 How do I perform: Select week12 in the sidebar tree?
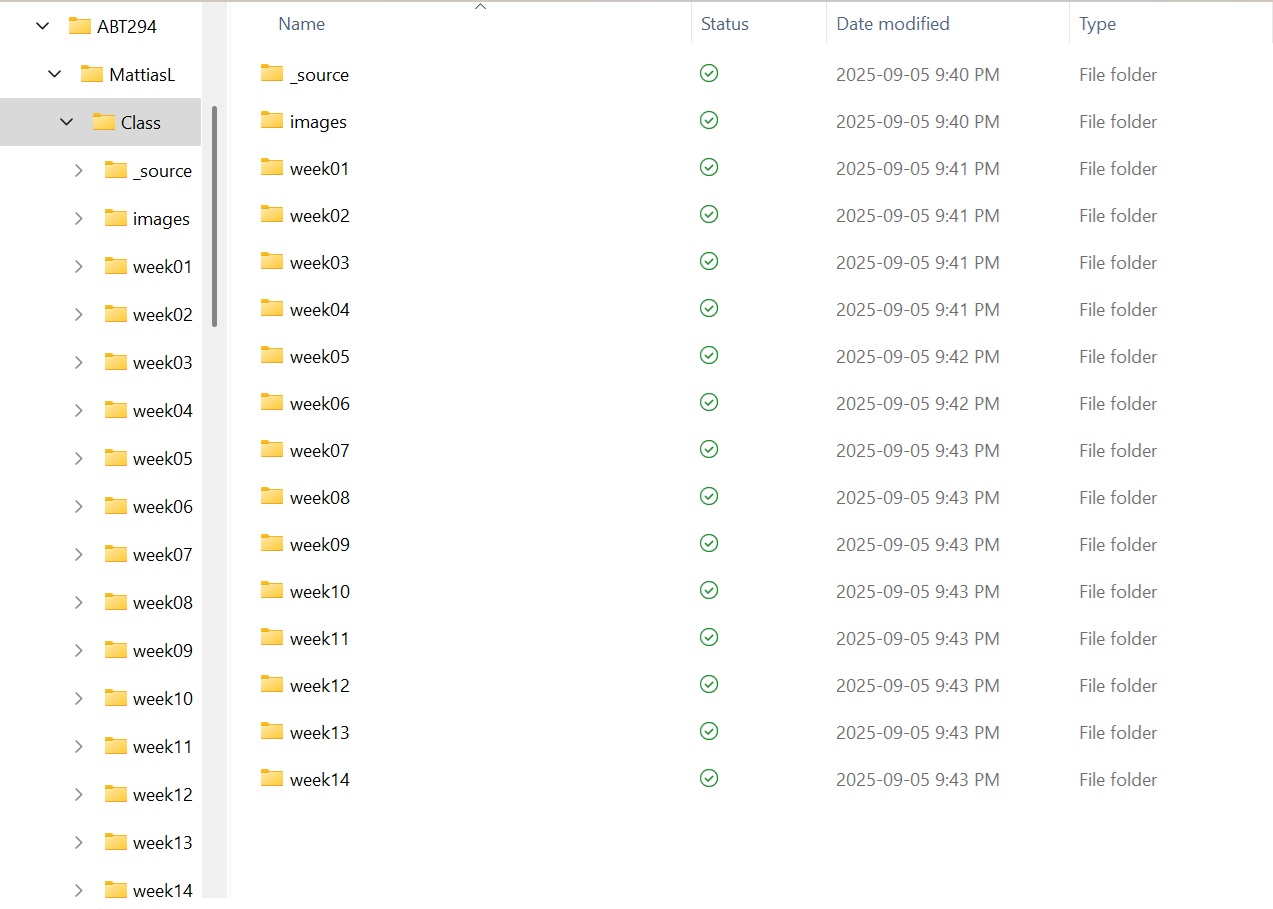click(x=162, y=795)
